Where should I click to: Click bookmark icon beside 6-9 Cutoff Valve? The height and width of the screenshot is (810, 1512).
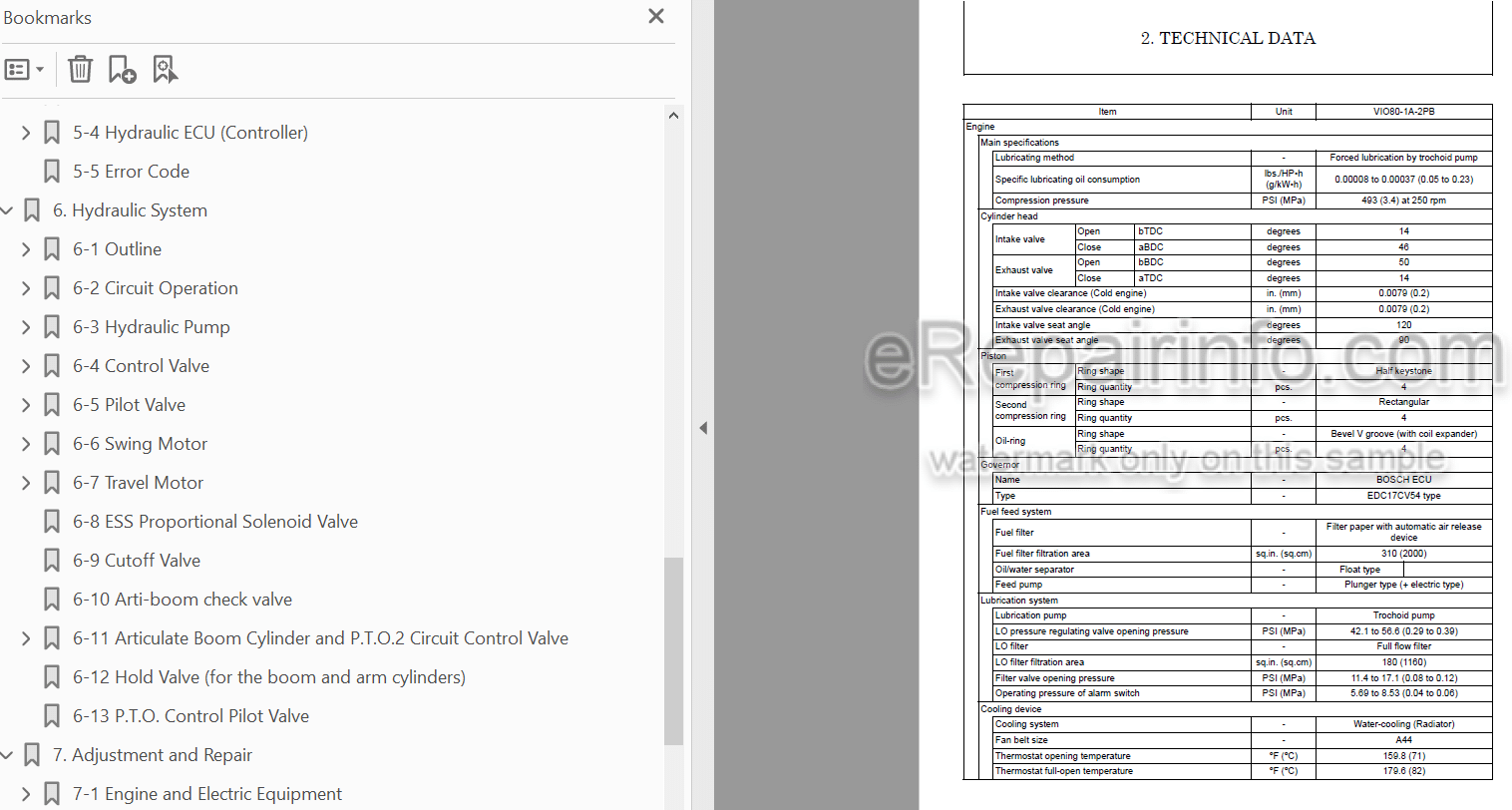tap(52, 561)
